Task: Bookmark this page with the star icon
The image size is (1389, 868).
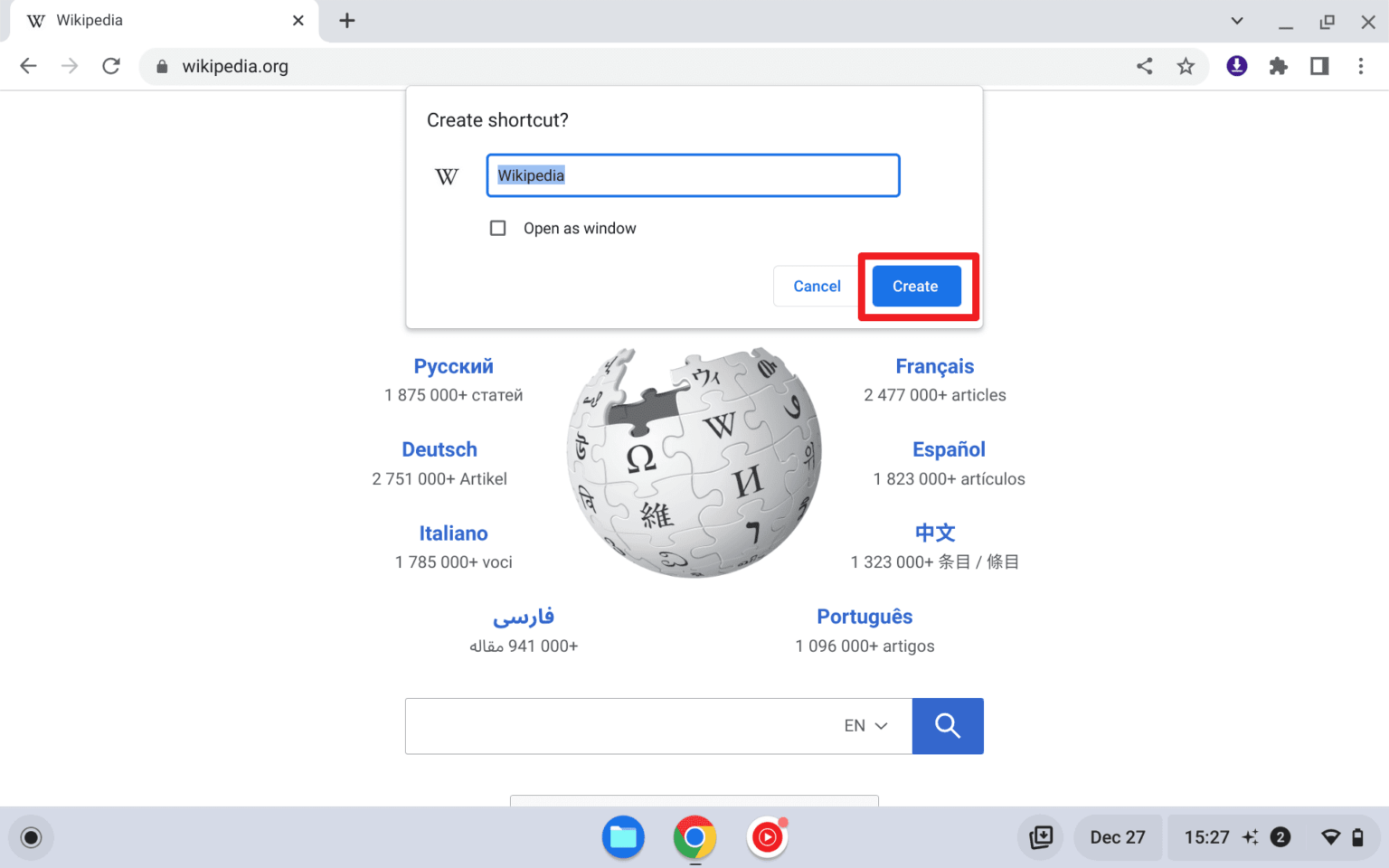Action: click(x=1186, y=66)
